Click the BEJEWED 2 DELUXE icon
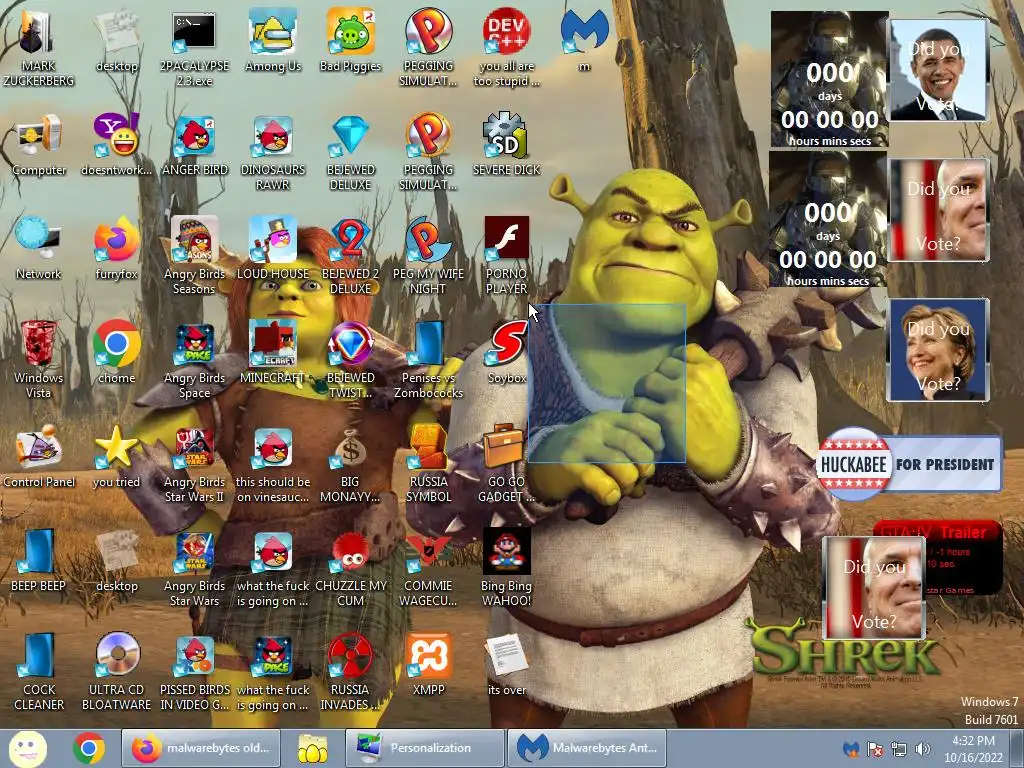This screenshot has height=768, width=1024. pyautogui.click(x=350, y=255)
